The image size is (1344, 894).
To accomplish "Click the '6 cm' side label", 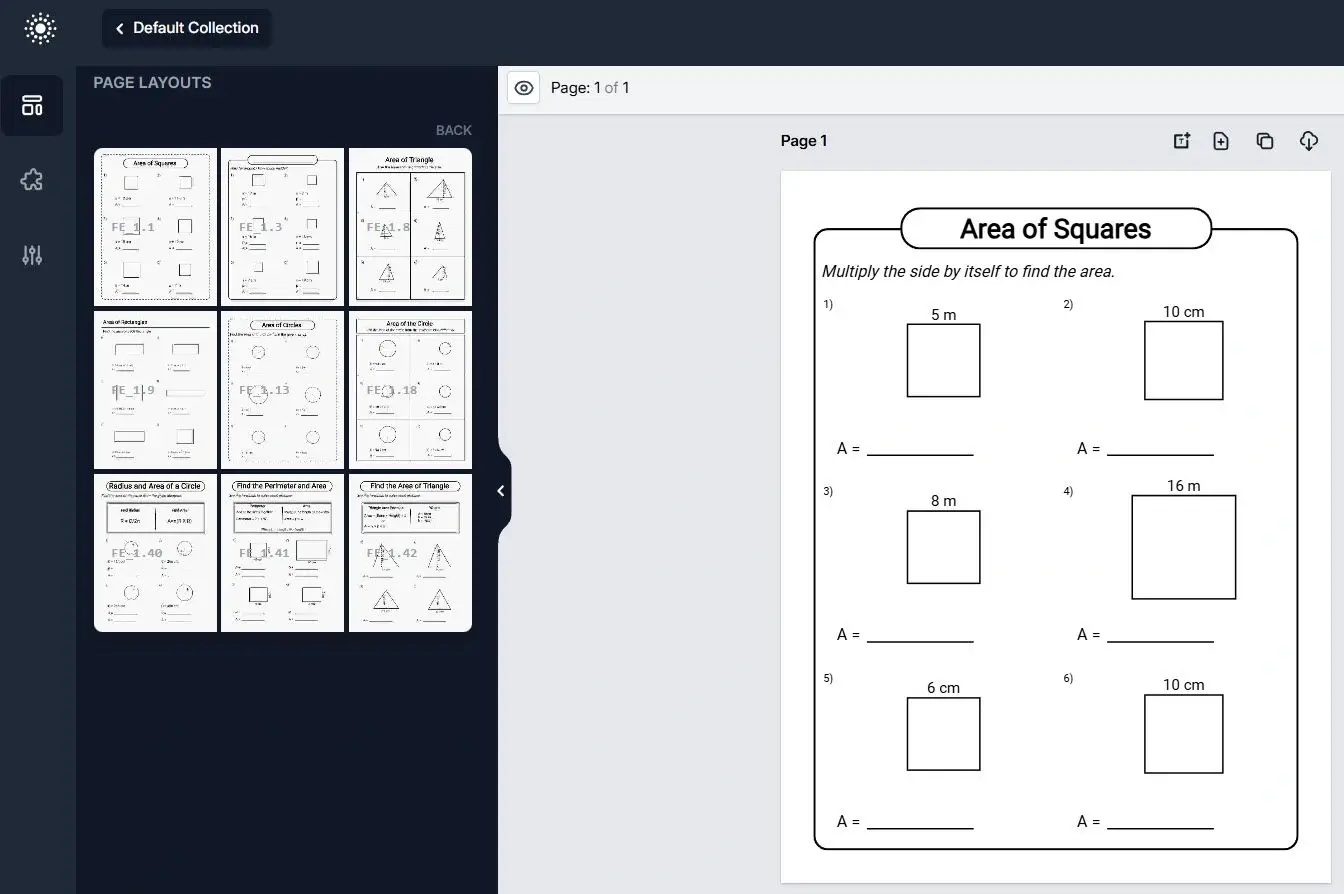I will click(943, 688).
